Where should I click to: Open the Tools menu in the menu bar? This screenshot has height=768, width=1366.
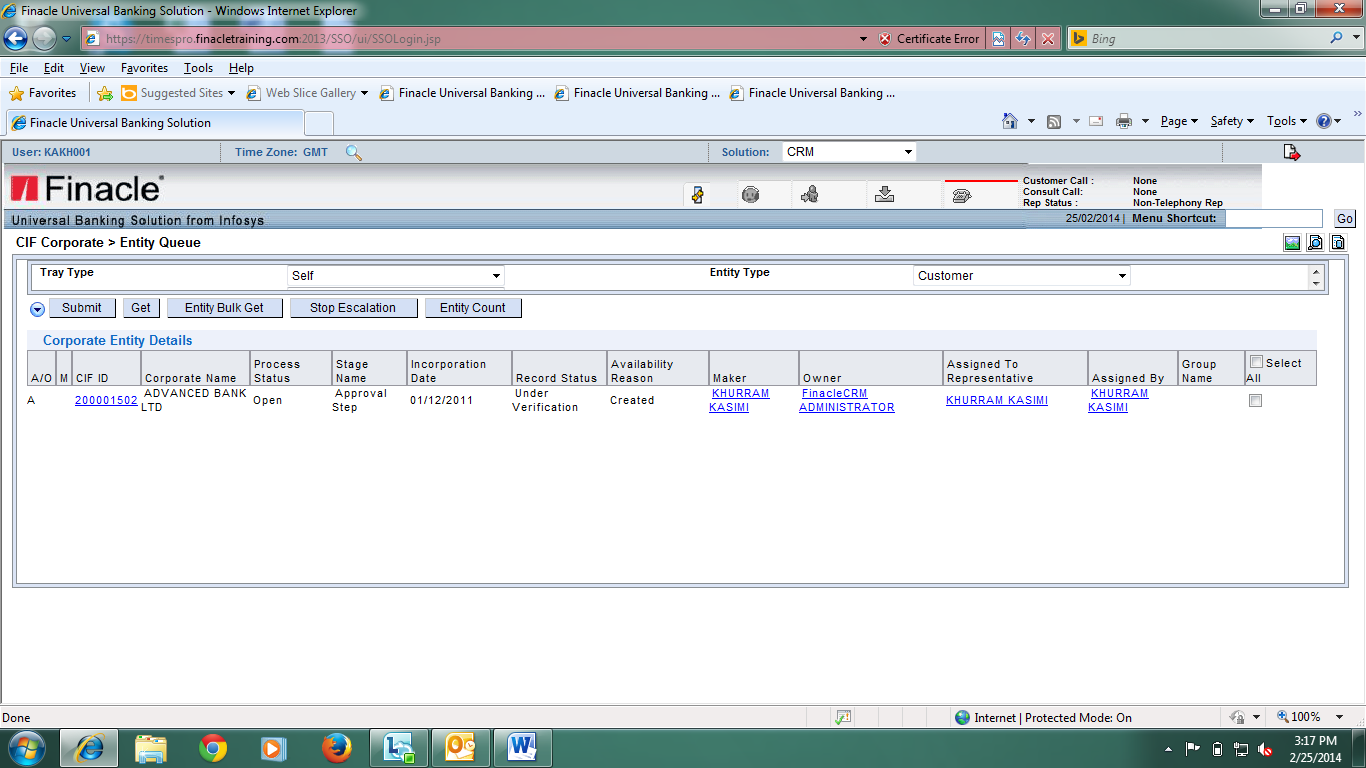tap(197, 67)
